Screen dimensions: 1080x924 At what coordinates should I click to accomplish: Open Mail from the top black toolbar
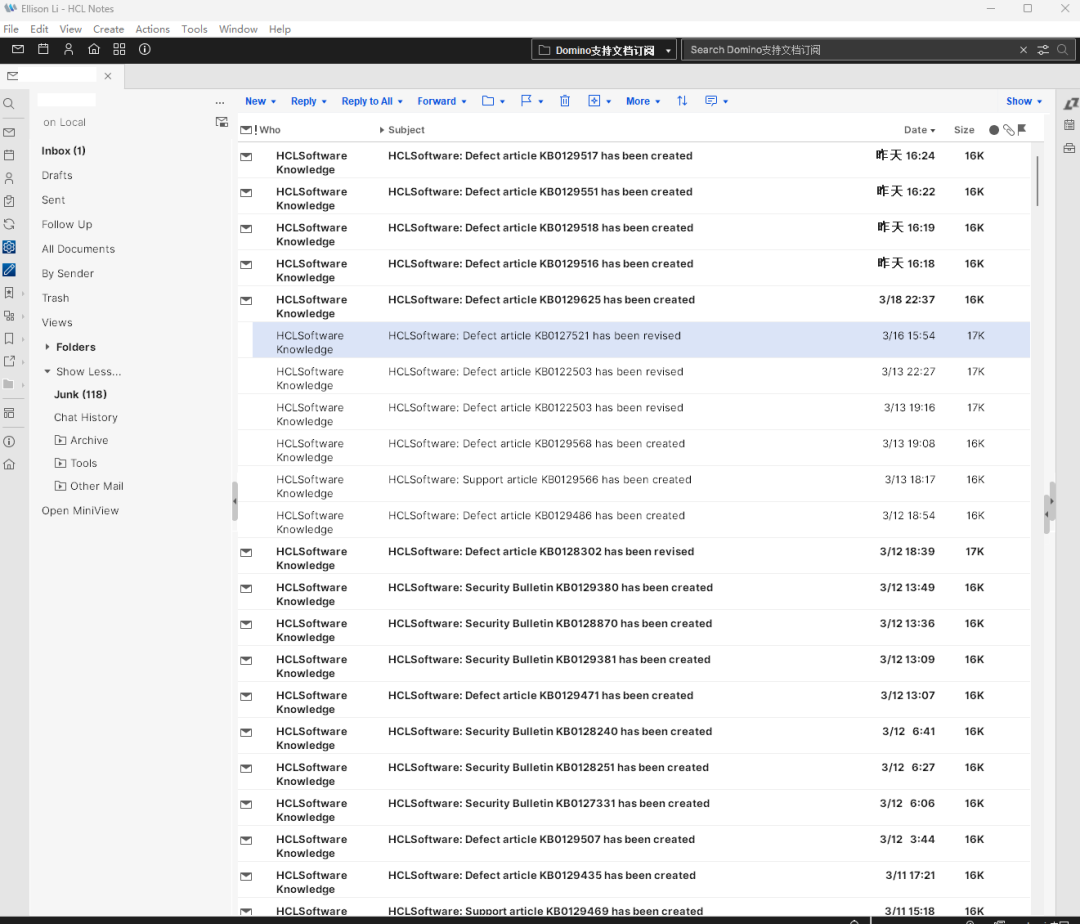tap(18, 50)
